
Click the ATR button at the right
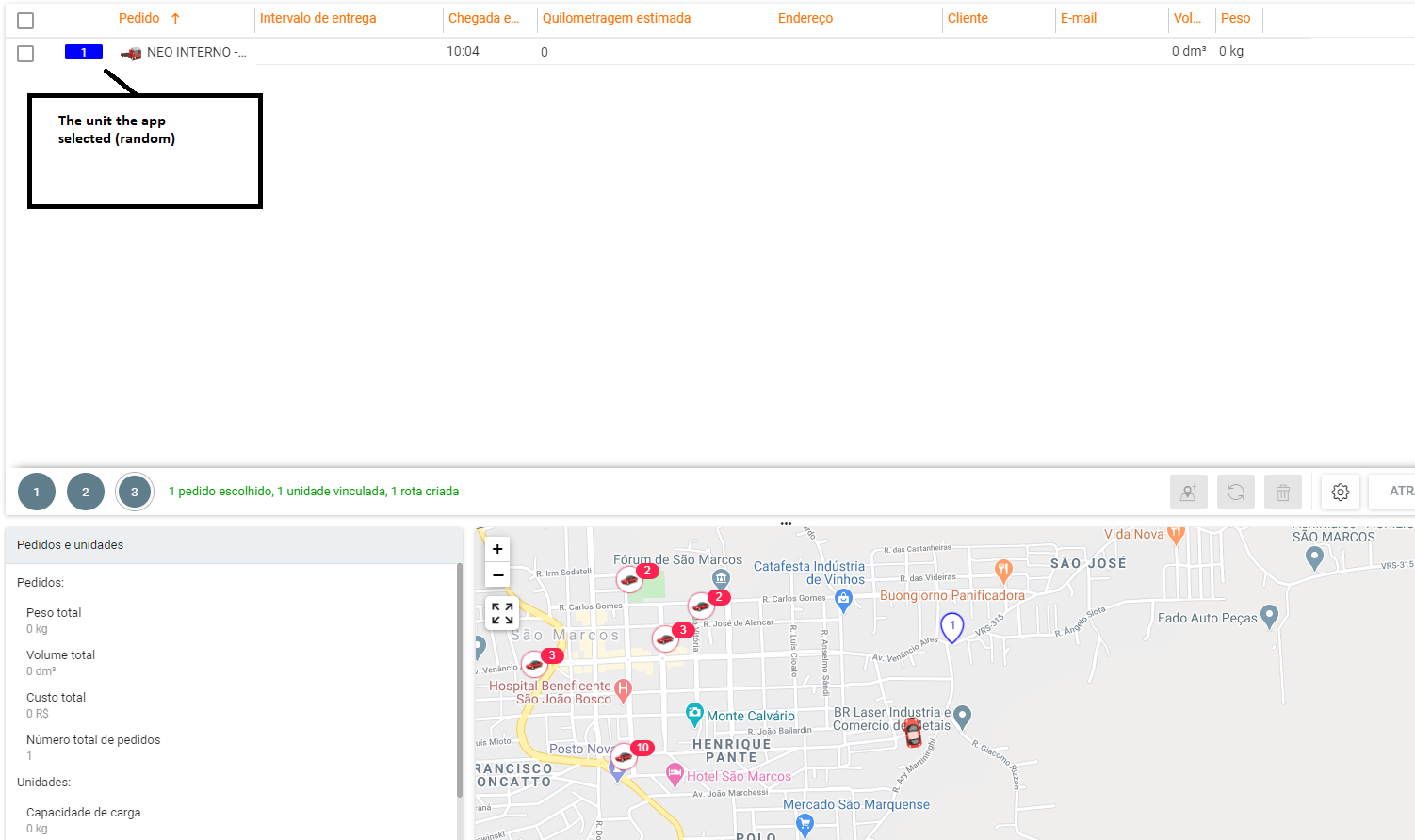coord(1397,491)
